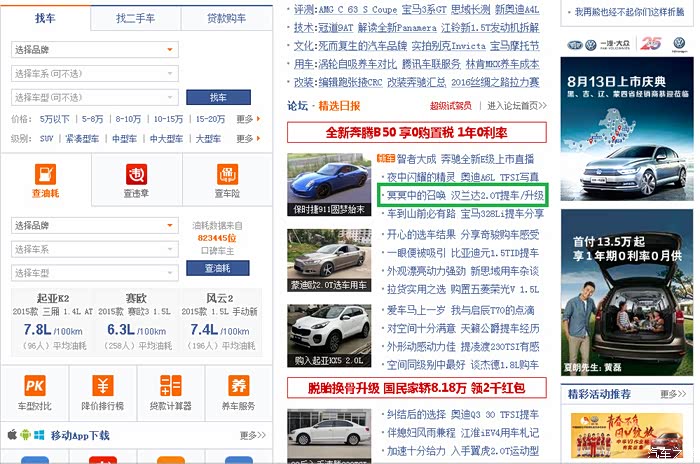Open the 选择车系 (可不选) dropdown
Viewport: 700px width, 464px height.
pos(94,73)
